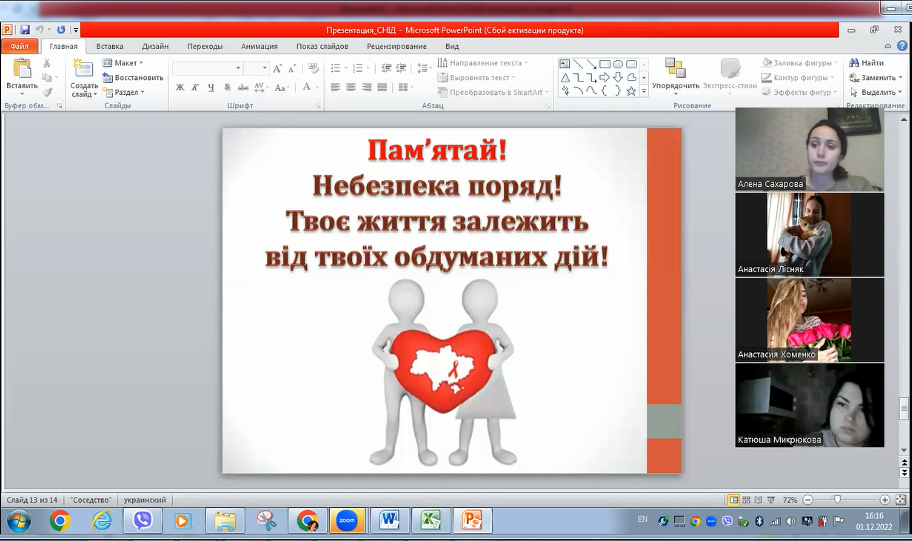This screenshot has width=912, height=541.
Task: Center-align the text paragraph
Action: pyautogui.click(x=352, y=88)
